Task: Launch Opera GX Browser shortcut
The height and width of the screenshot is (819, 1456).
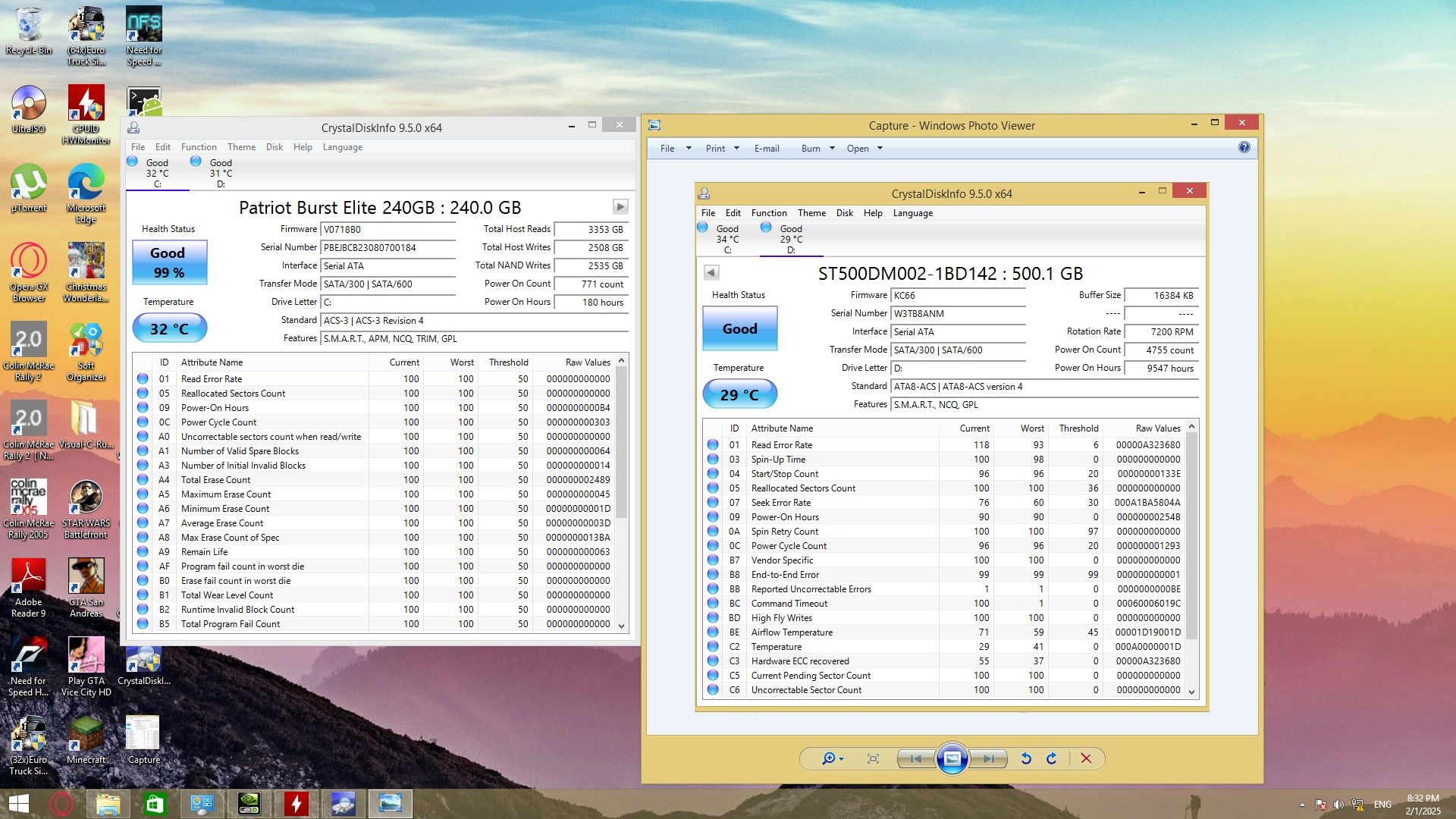Action: 29,273
